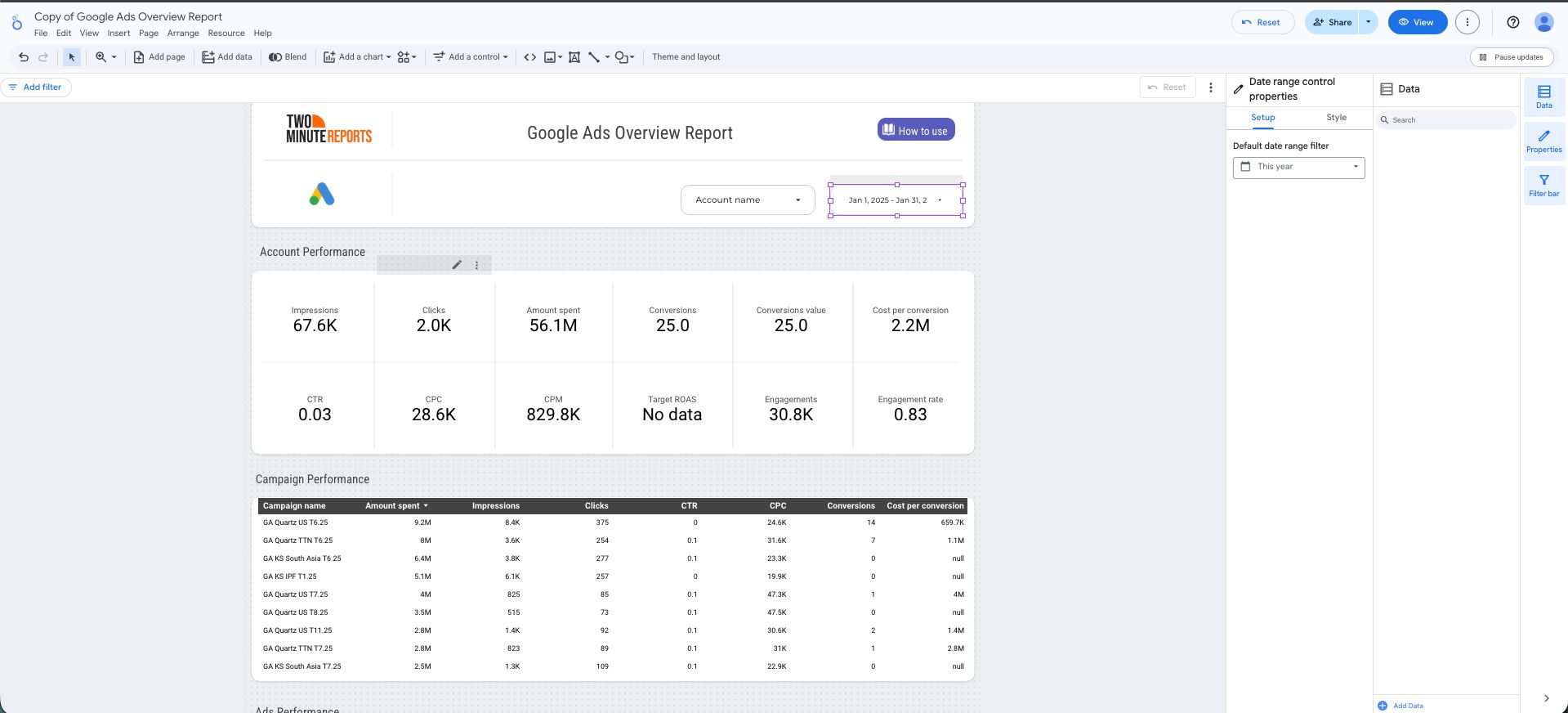
Task: Click the pencil edit icon above scorecards
Action: point(457,265)
